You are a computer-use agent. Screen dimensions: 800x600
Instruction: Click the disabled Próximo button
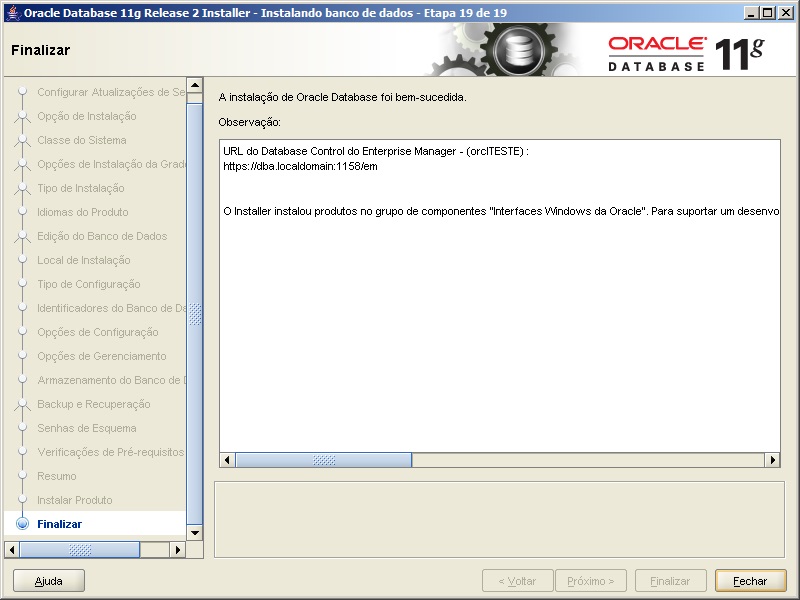coord(591,581)
